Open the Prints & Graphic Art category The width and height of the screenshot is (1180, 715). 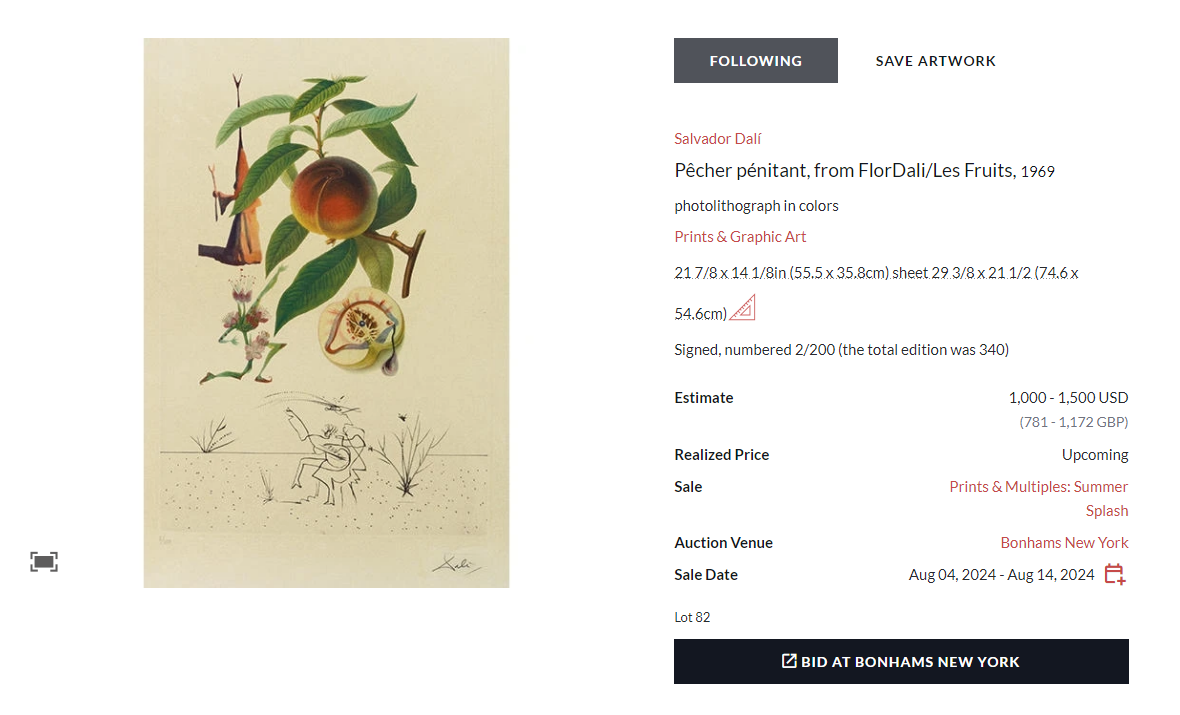[740, 237]
